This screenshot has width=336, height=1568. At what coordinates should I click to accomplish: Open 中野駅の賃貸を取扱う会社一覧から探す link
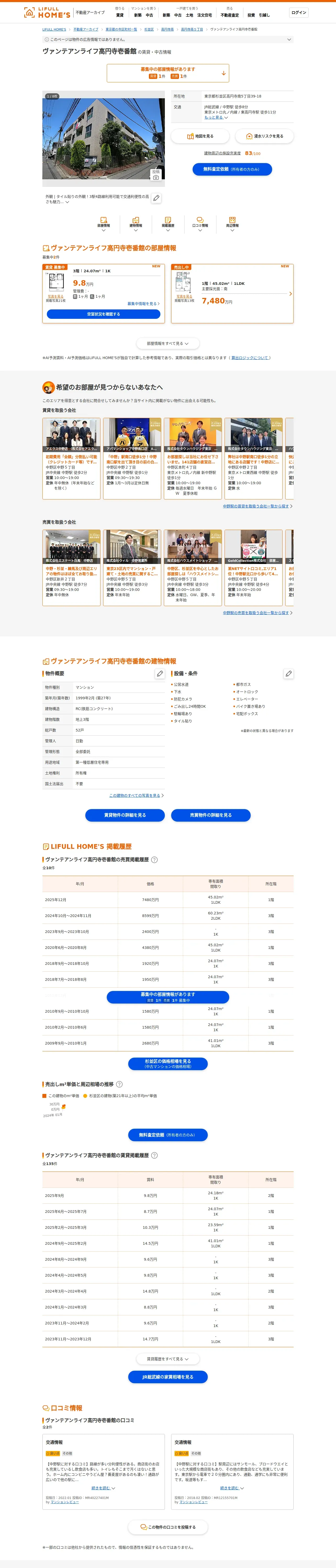pos(257,506)
